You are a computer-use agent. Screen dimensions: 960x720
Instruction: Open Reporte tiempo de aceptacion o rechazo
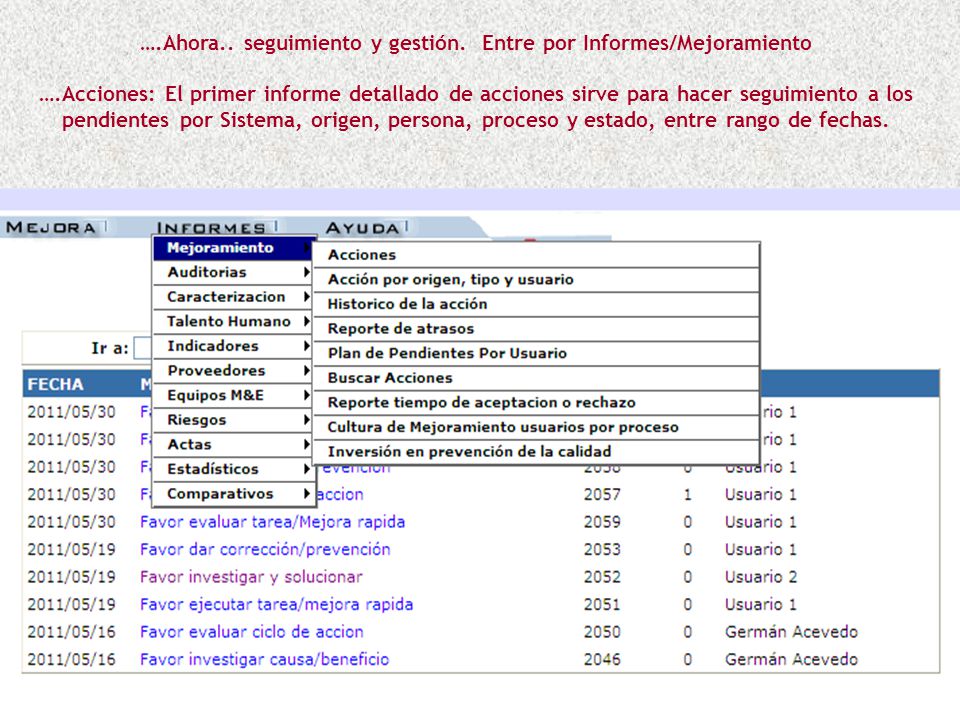click(536, 402)
